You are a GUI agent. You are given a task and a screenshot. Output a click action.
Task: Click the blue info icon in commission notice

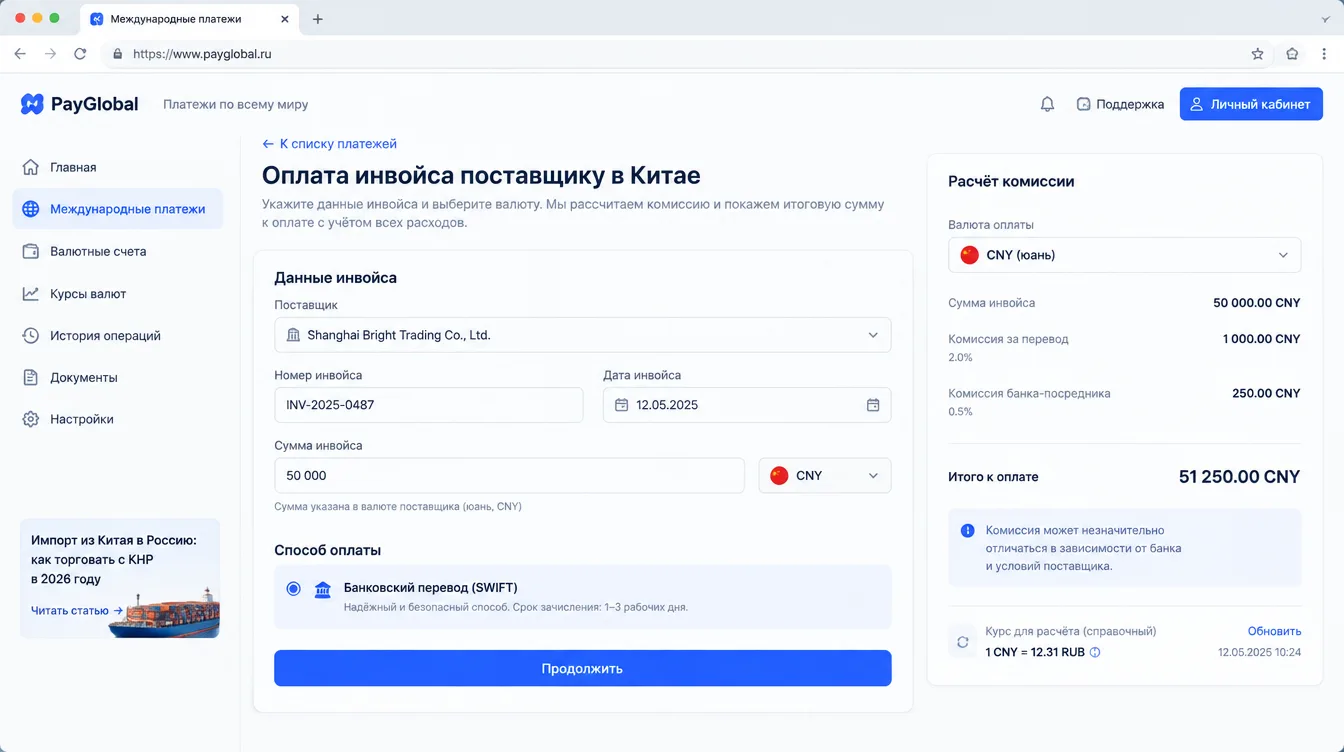click(967, 531)
